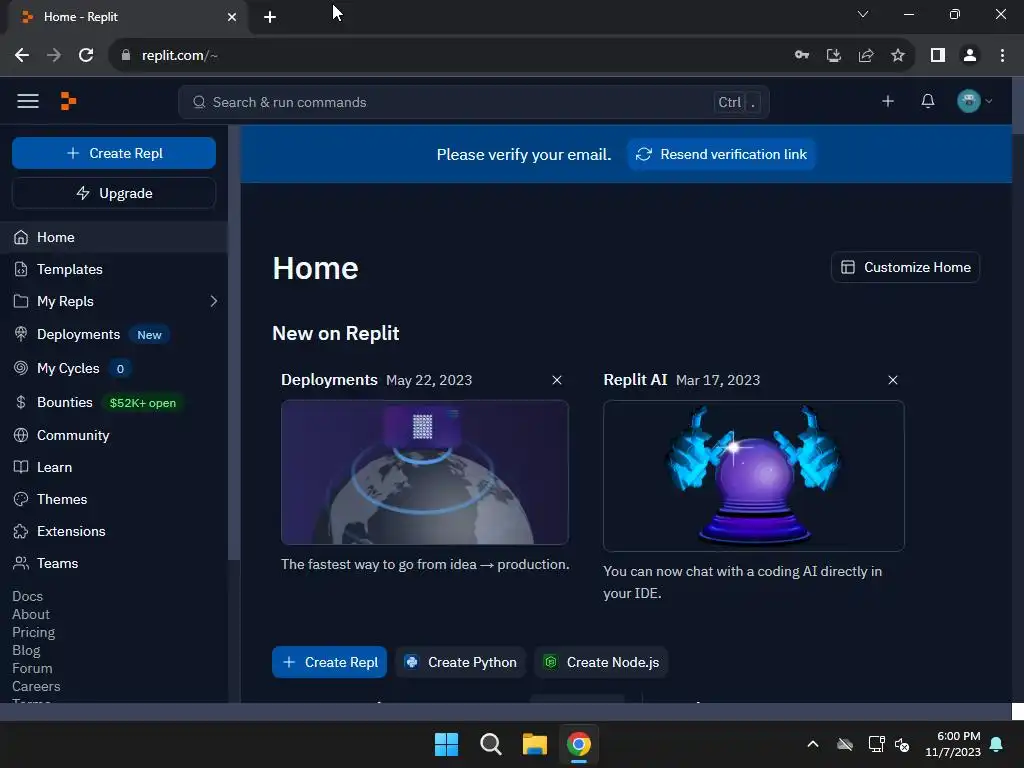Click the browser back arrow
1024x768 pixels.
click(22, 56)
